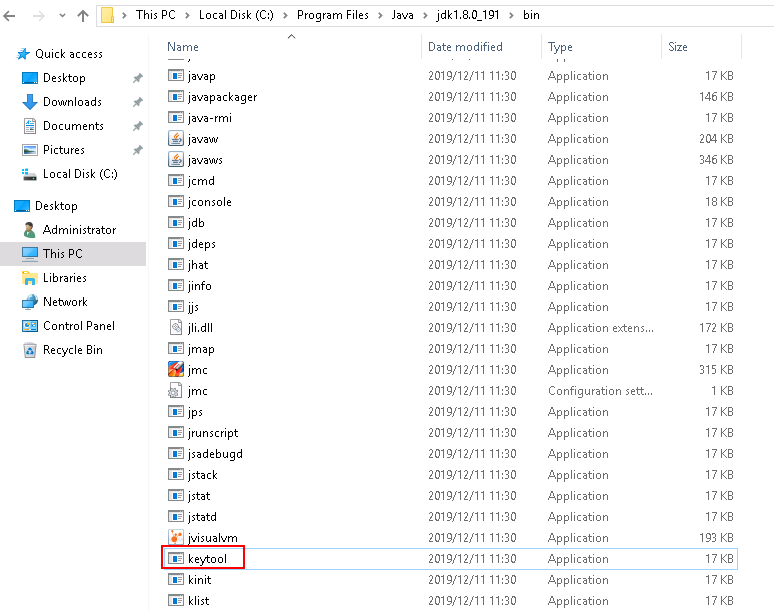This screenshot has height=612, width=774.
Task: Click the javaws Java cup icon
Action: [x=176, y=159]
